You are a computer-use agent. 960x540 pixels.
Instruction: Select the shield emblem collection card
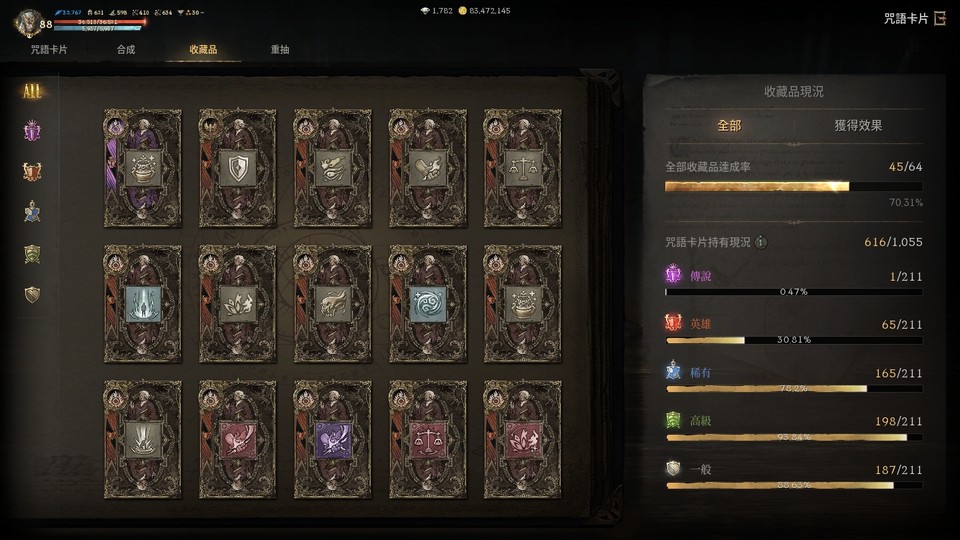click(238, 168)
